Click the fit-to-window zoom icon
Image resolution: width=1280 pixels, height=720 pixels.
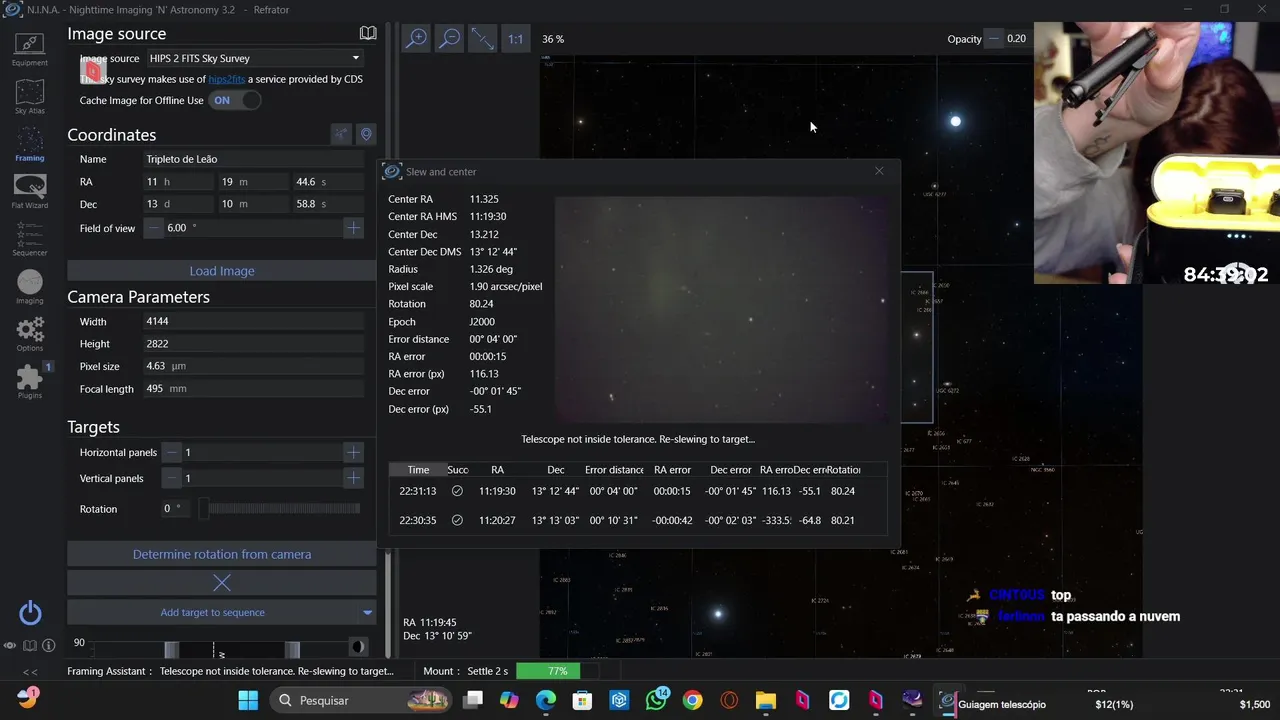click(x=483, y=39)
